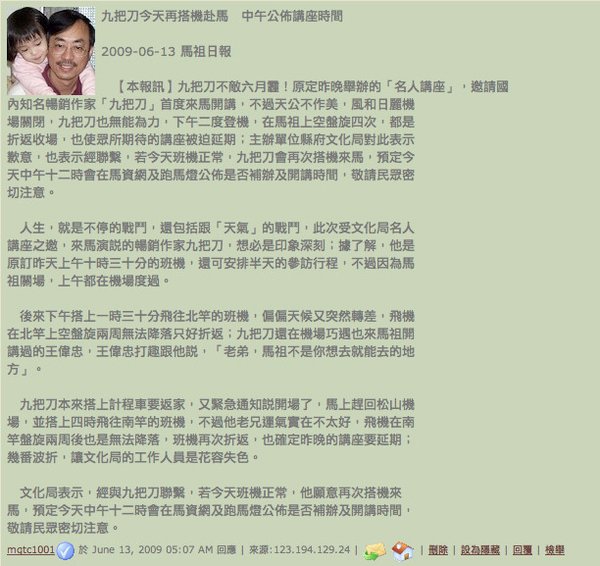Viewport: 600px width, 566px height.
Task: Click the blue verified checkmark badge
Action: (x=65, y=551)
